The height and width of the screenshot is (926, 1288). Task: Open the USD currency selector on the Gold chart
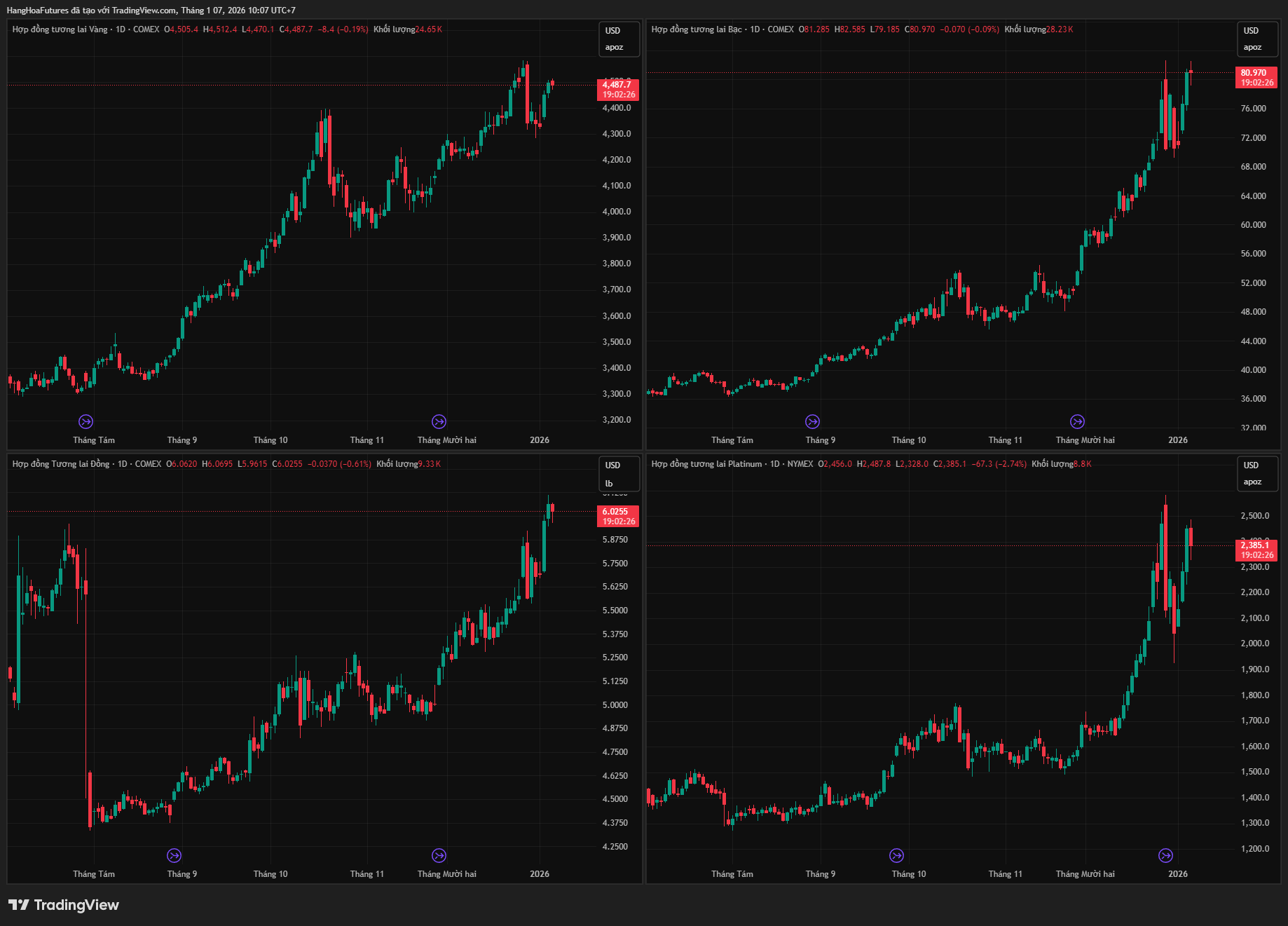(x=613, y=31)
